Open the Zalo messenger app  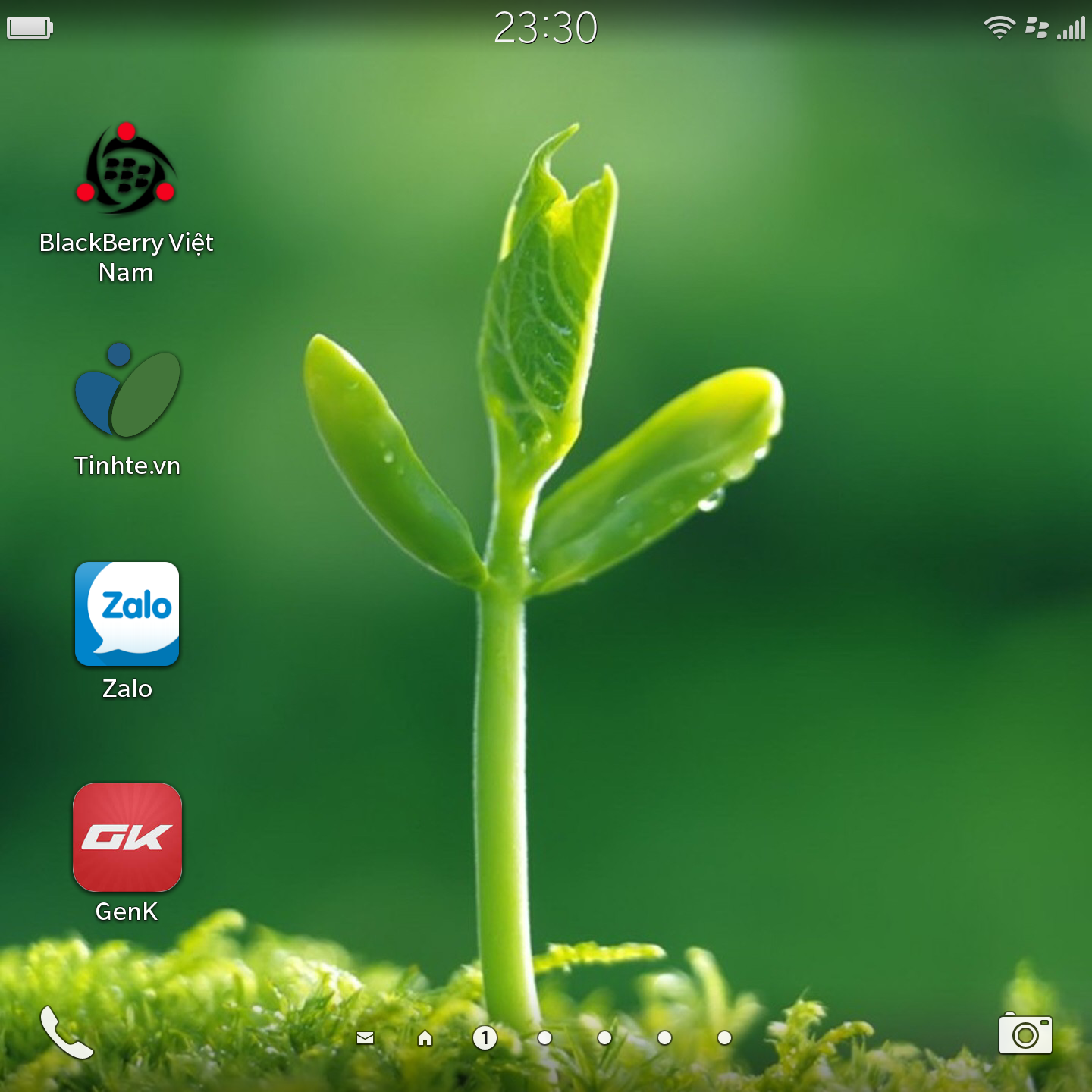tap(127, 613)
